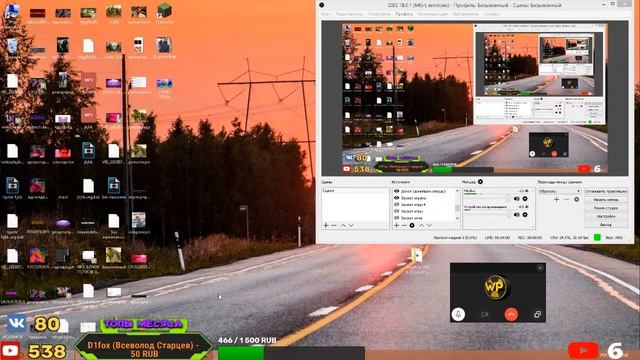Mute microphone in the call overlay
Screen dimensions: 640x360
458,314
